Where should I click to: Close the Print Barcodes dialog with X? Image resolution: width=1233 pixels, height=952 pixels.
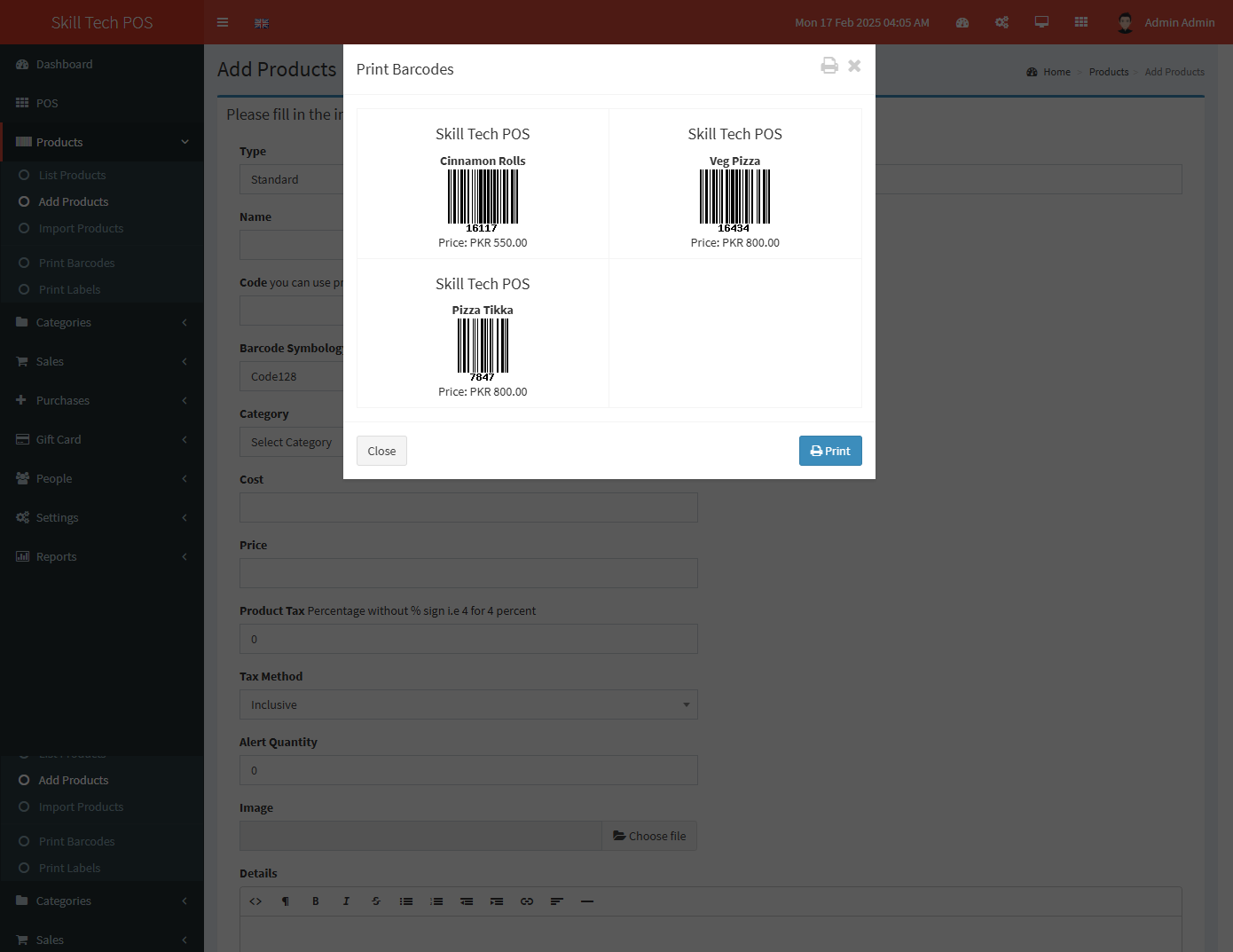[854, 66]
